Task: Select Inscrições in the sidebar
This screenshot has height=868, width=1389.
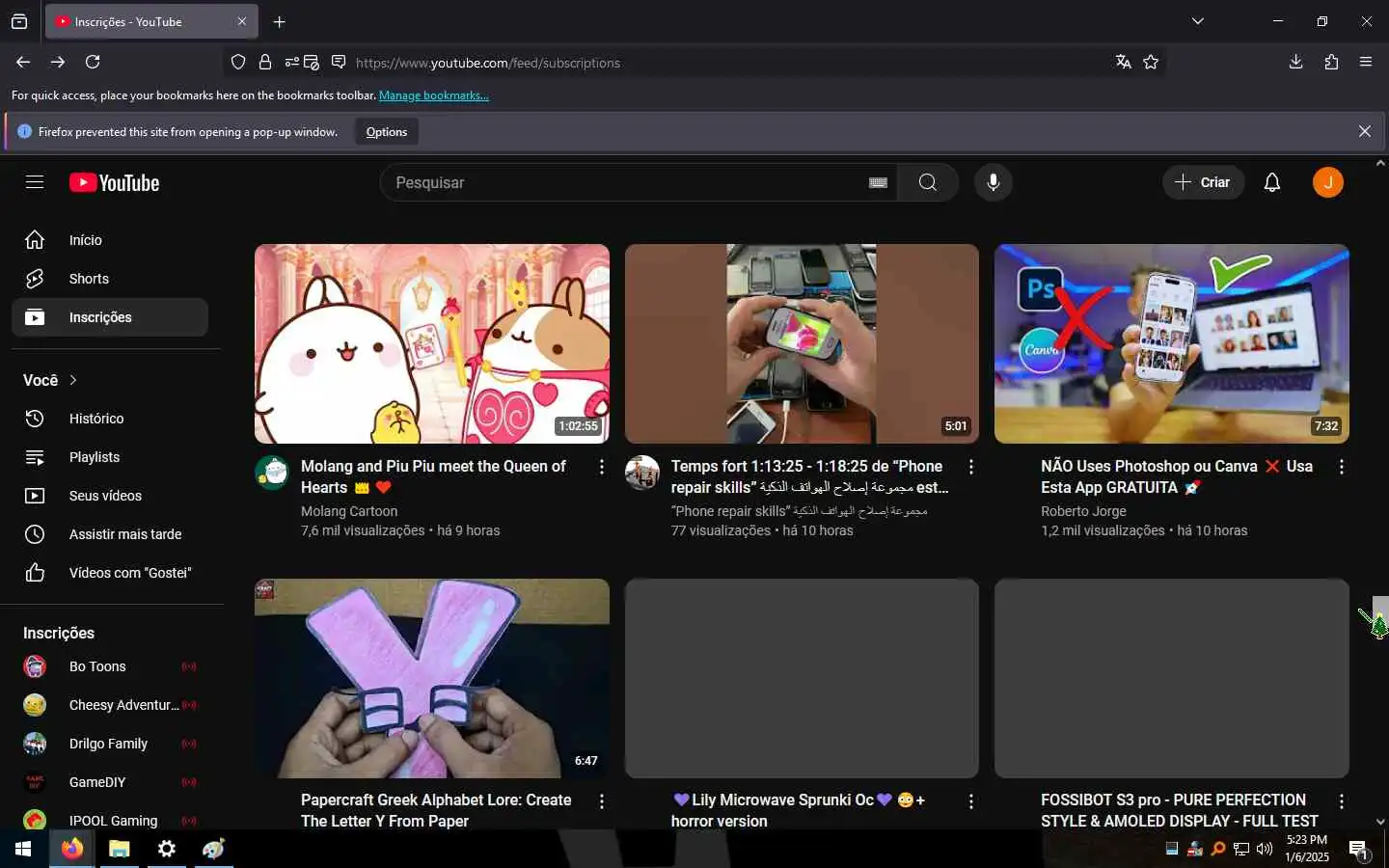Action: pos(110,317)
